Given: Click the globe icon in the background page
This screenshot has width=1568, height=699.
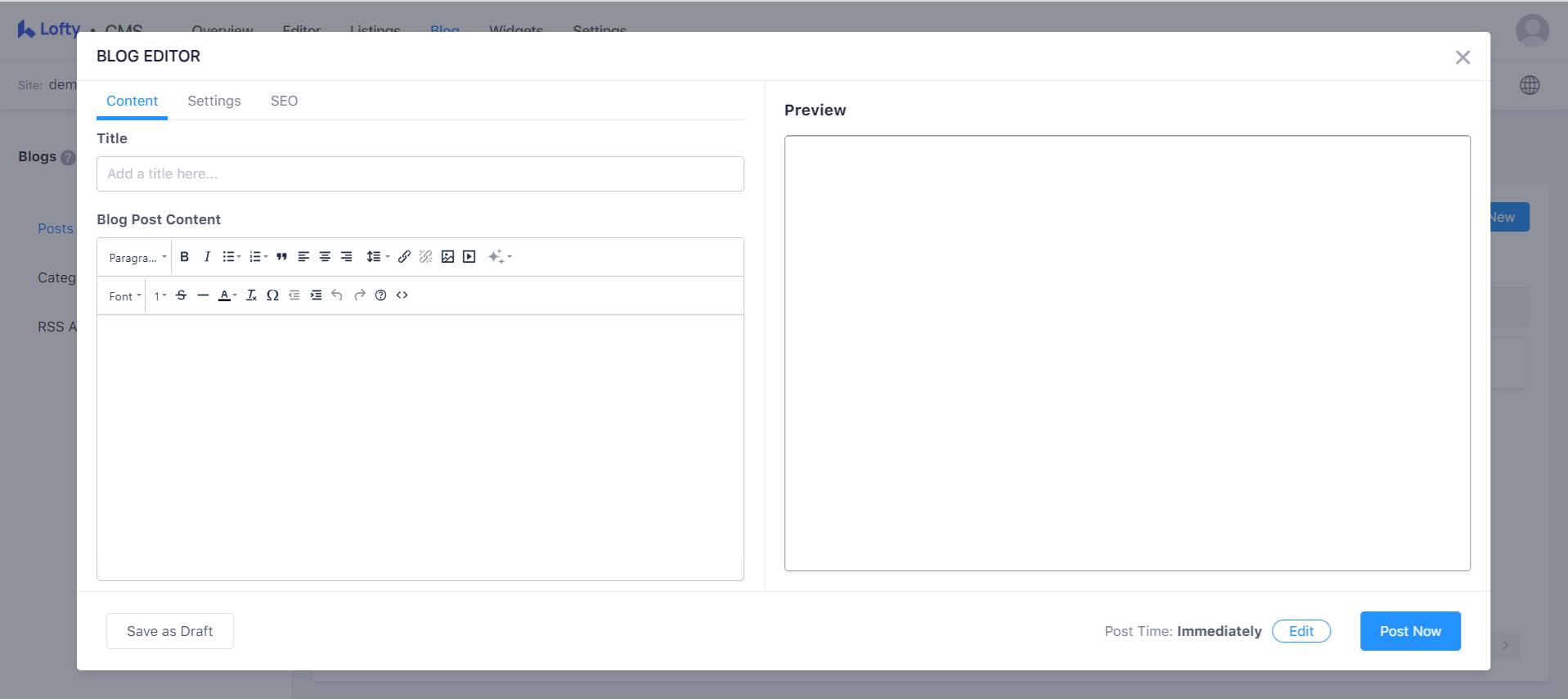Looking at the screenshot, I should point(1530,85).
